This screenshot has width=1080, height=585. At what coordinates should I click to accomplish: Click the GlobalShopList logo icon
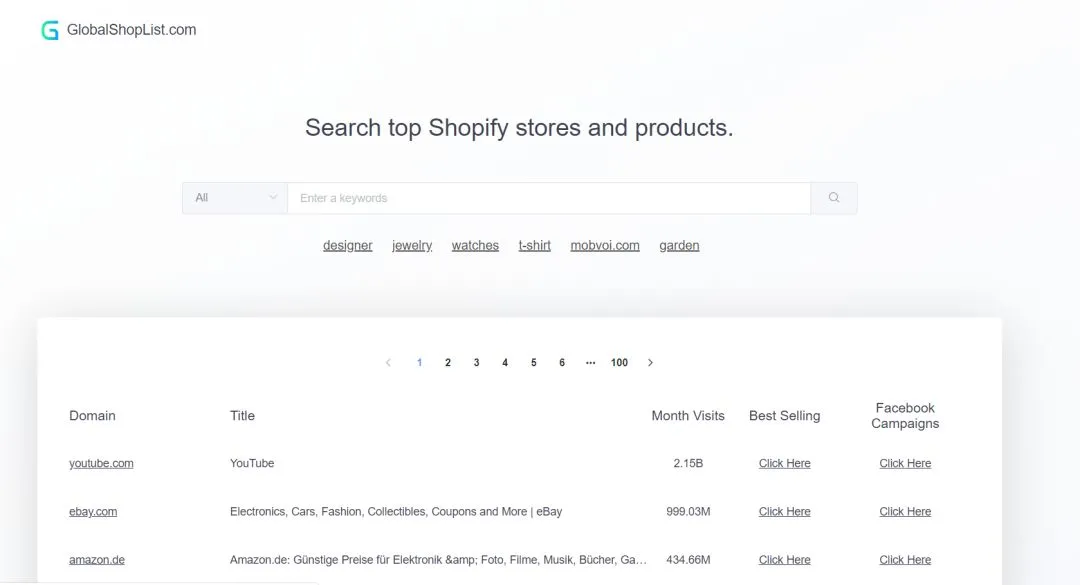coord(50,30)
